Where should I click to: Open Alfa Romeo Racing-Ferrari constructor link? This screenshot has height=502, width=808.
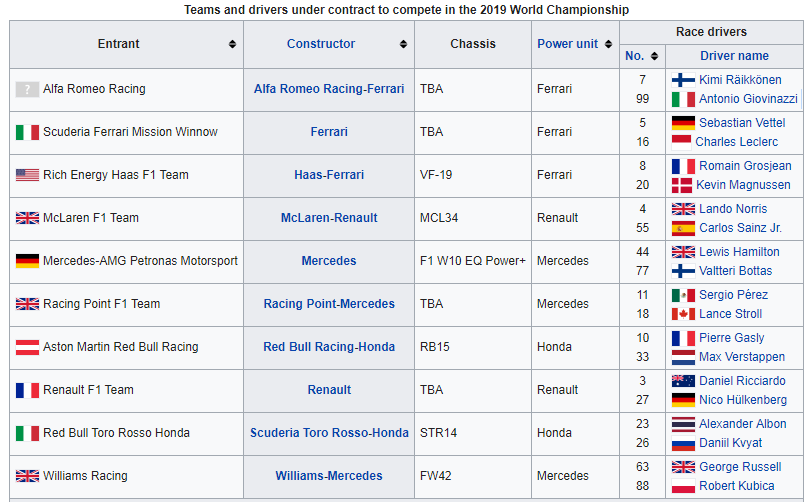(329, 89)
